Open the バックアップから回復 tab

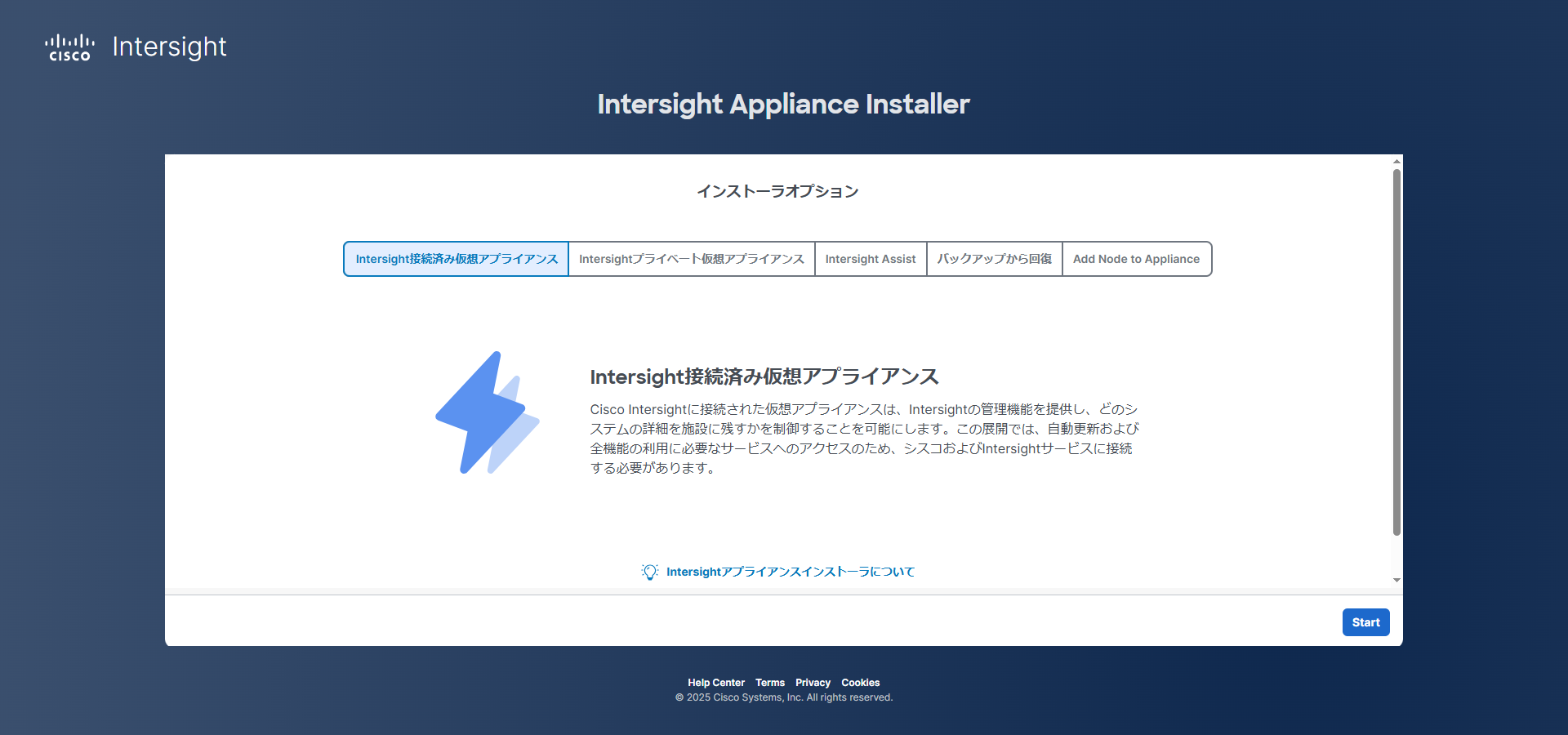click(994, 259)
